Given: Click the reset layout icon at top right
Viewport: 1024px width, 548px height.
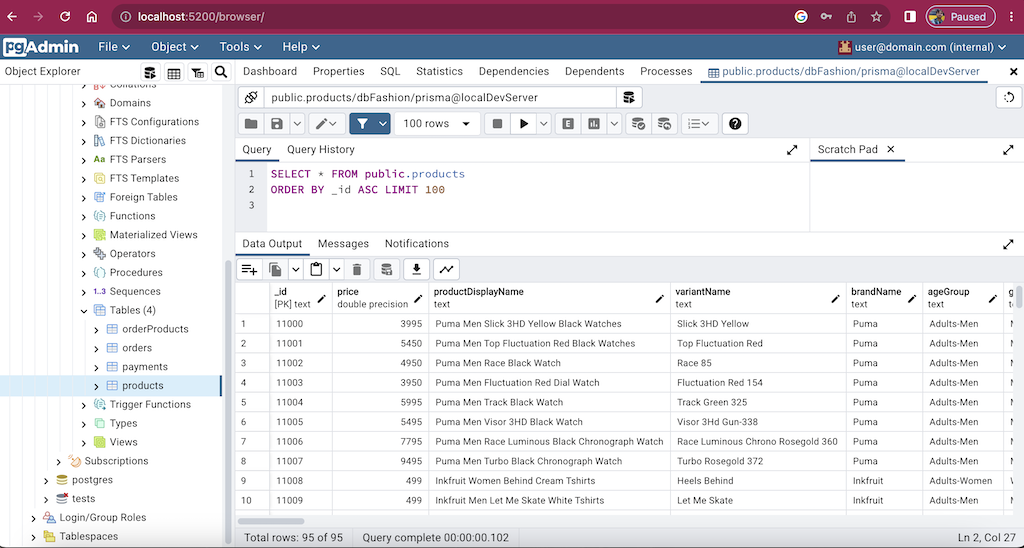Looking at the screenshot, I should click(1009, 97).
